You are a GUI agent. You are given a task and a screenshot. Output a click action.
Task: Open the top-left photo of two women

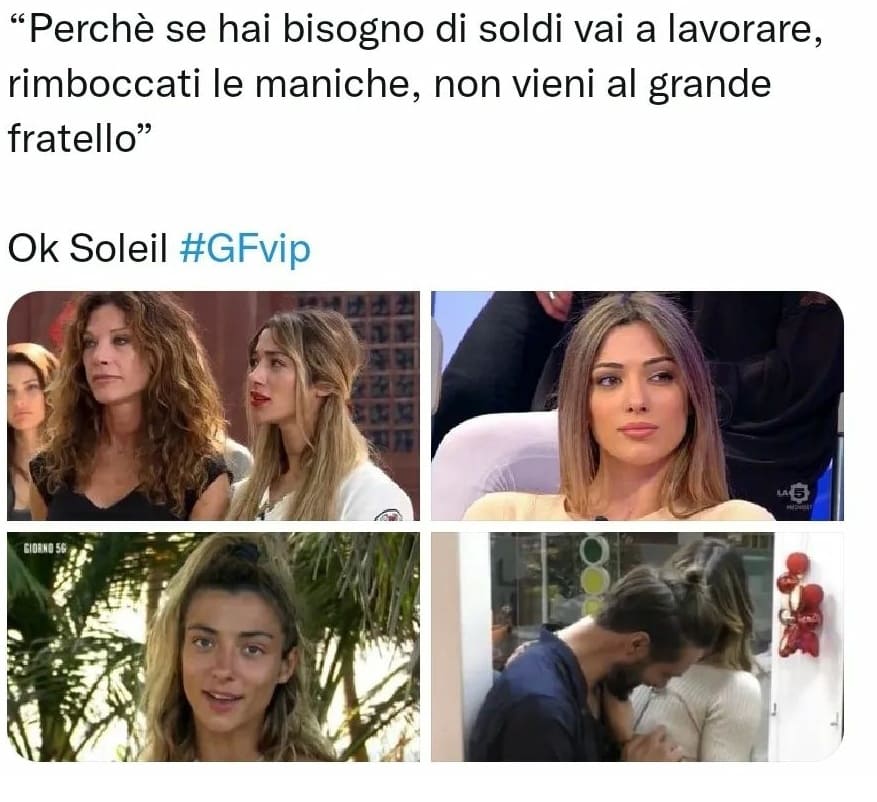(213, 405)
